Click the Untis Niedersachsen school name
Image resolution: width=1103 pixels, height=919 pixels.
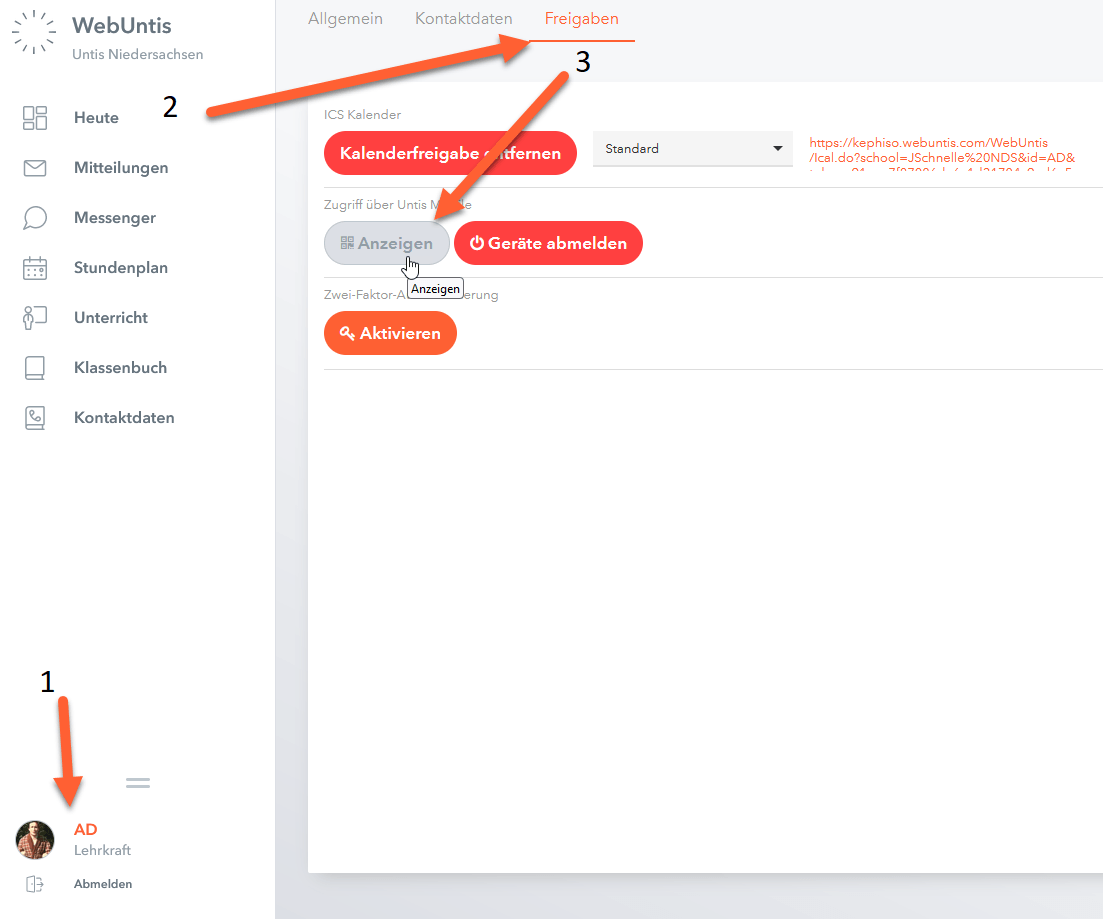point(138,54)
